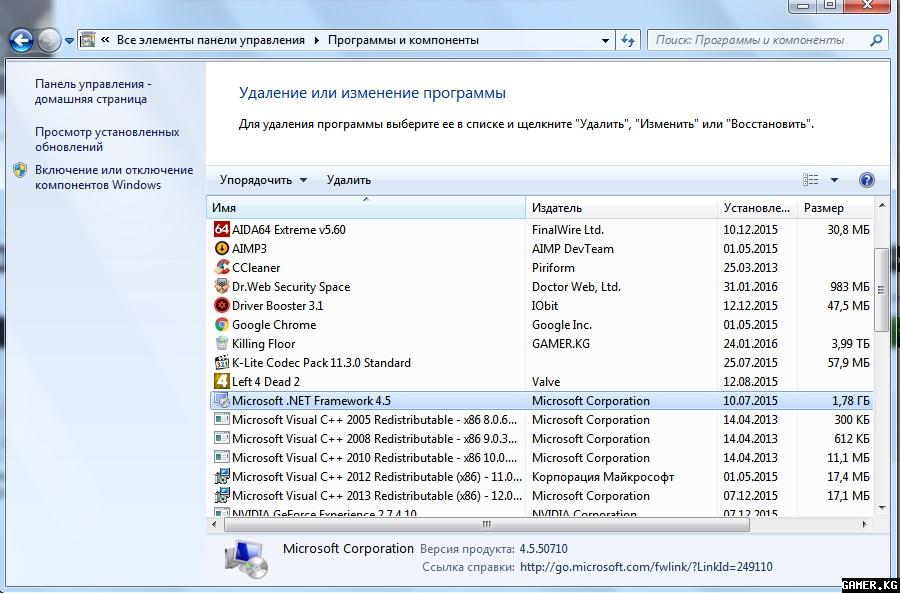This screenshot has width=900, height=593.
Task: Click the AIDA64 Extreme program icon
Action: tap(222, 230)
